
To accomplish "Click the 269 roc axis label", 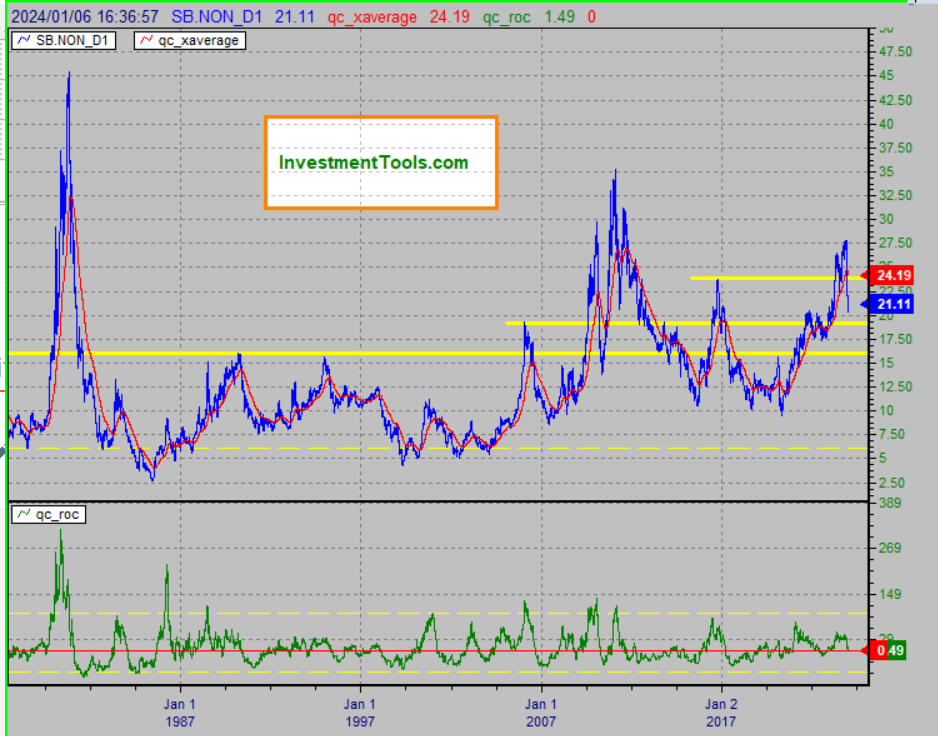I will (x=890, y=548).
